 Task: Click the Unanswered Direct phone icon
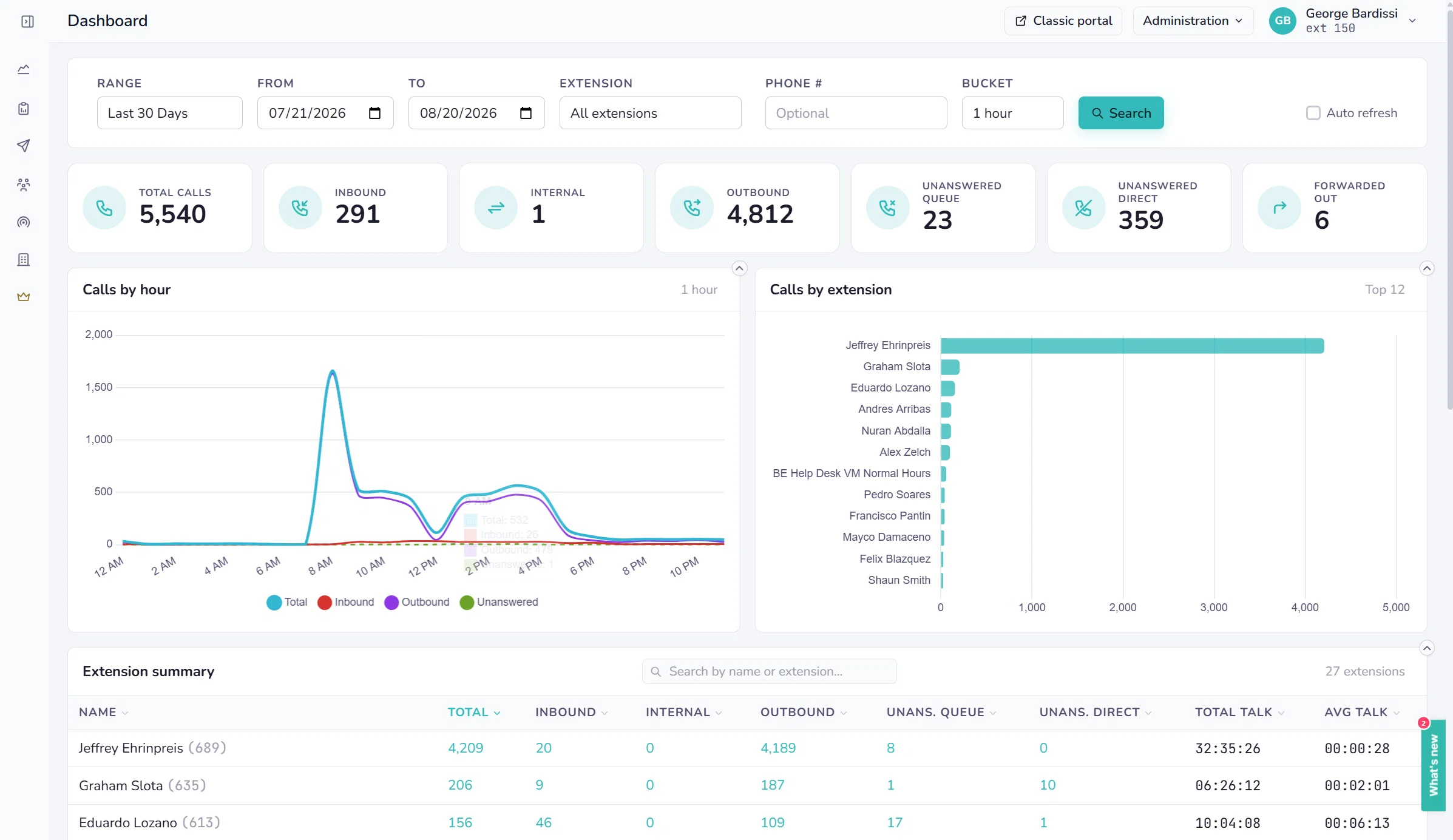click(1084, 208)
